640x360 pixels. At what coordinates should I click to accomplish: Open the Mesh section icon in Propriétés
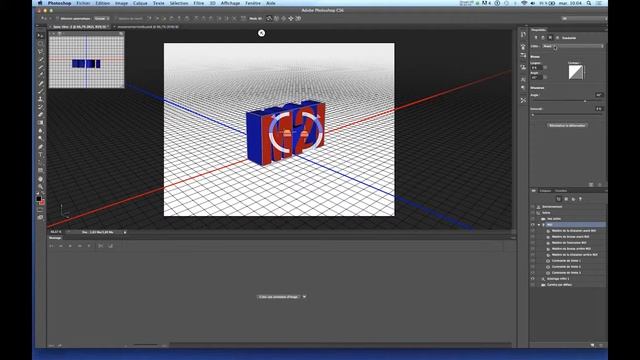click(536, 38)
